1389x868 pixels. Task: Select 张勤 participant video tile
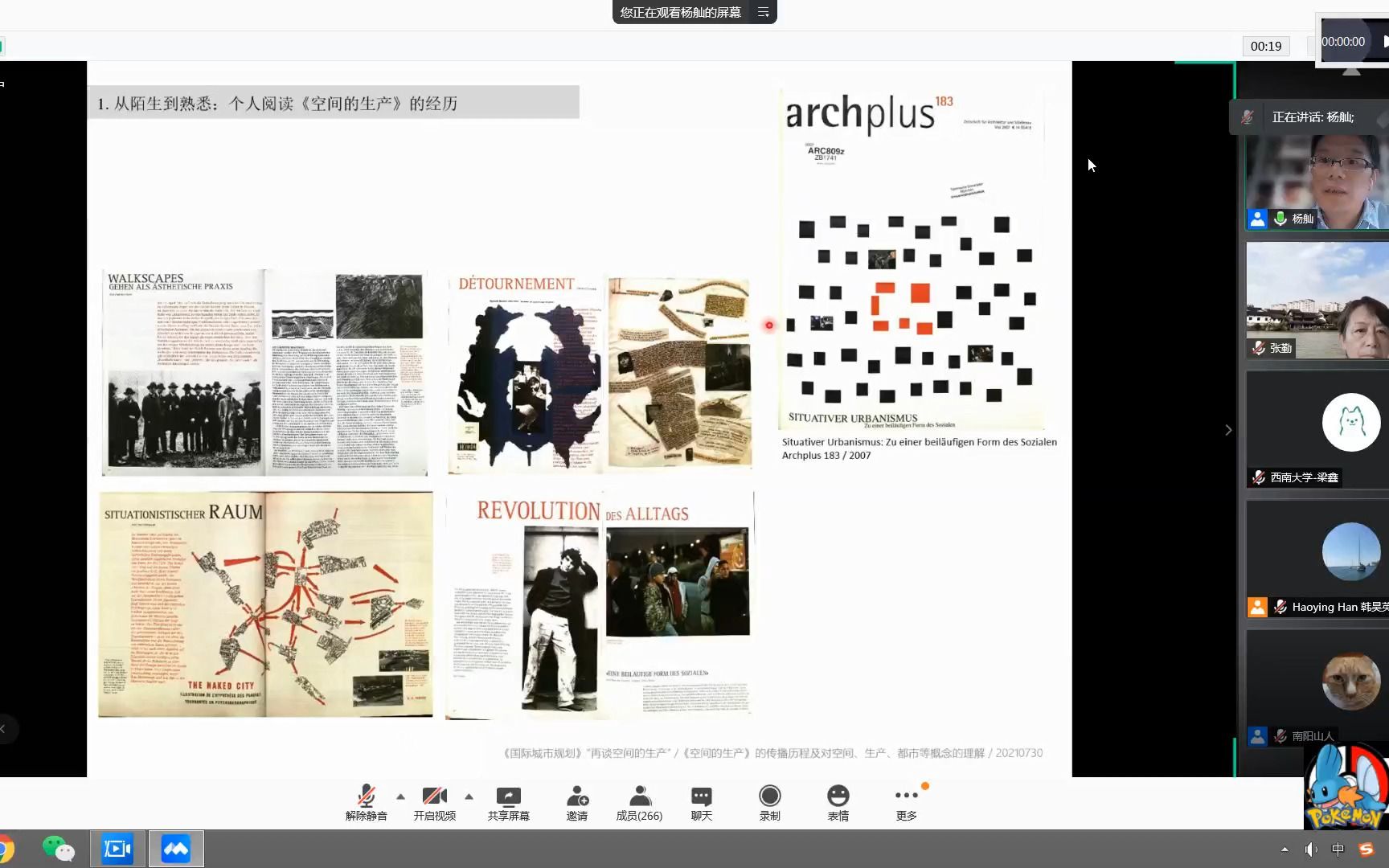(1317, 301)
